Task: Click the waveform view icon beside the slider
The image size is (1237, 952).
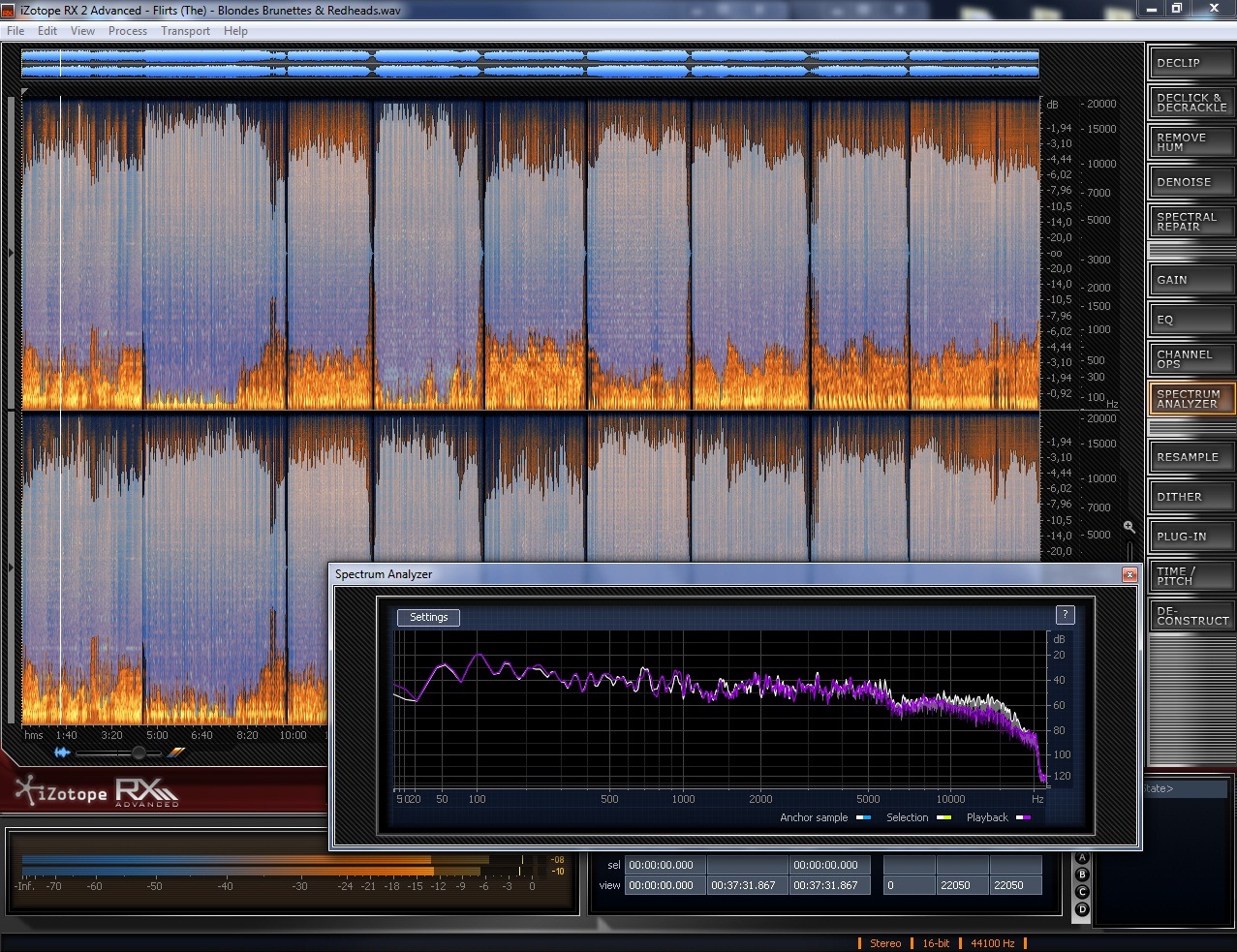Action: (63, 752)
